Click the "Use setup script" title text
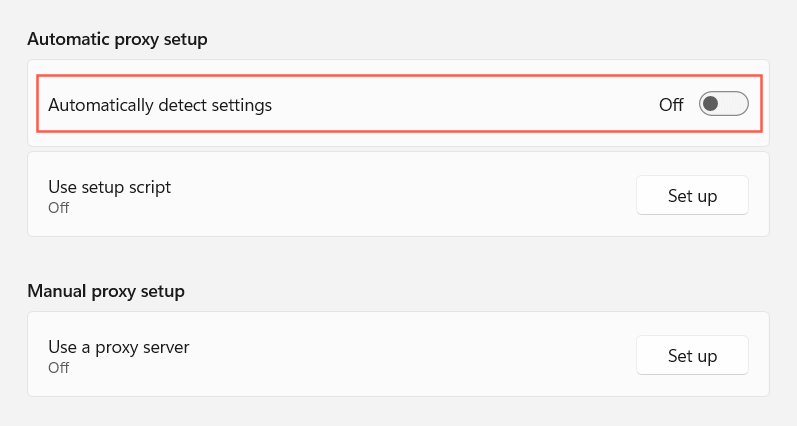The width and height of the screenshot is (797, 426). 110,187
